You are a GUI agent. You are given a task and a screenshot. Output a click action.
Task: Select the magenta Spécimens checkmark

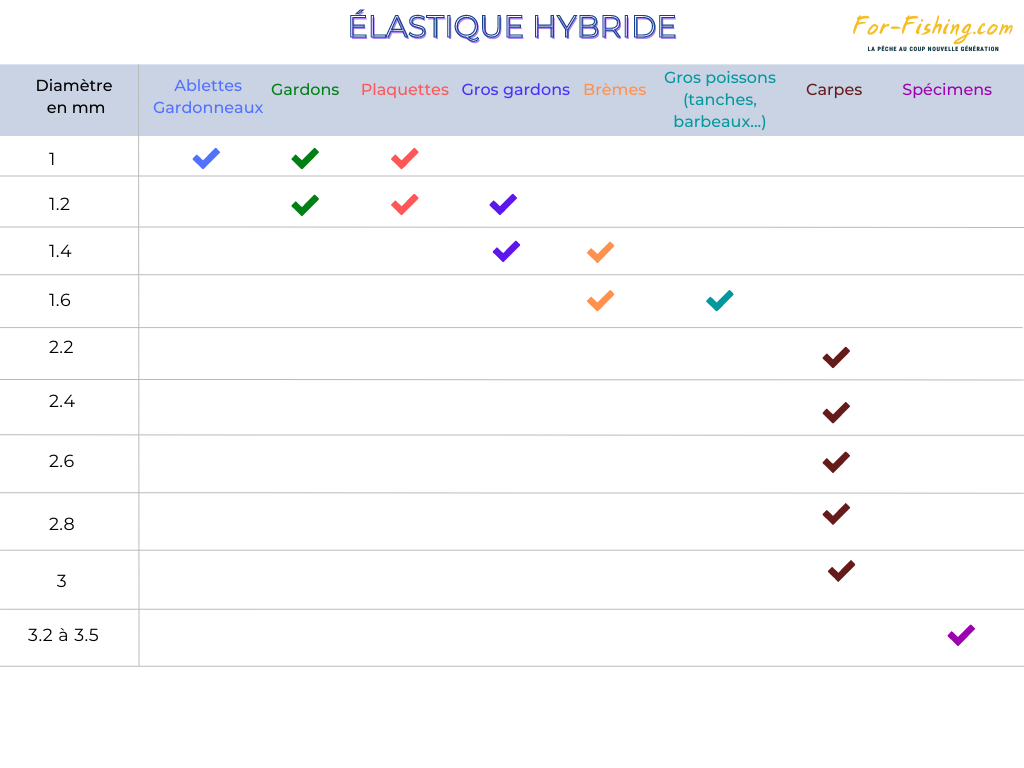(961, 635)
